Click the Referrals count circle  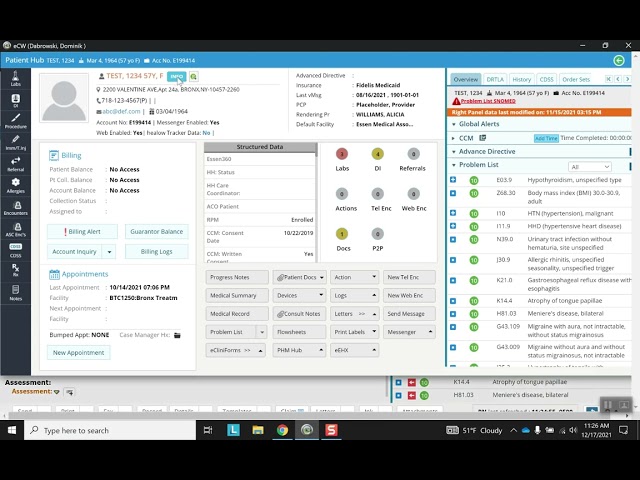413,154
